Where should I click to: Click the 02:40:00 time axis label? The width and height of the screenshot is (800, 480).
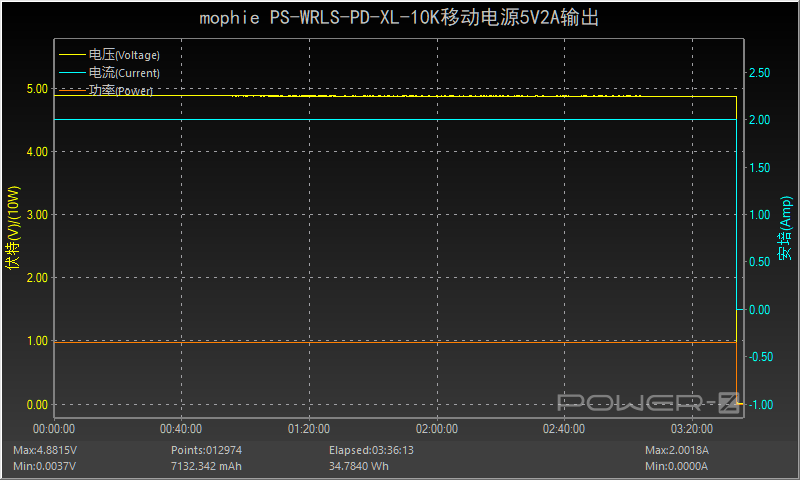(564, 429)
